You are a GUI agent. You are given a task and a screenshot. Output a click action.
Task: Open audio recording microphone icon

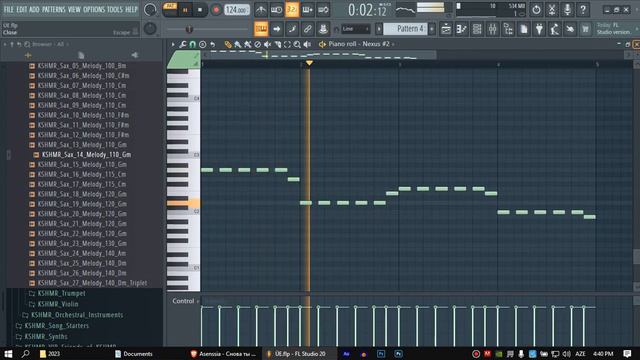click(x=567, y=9)
